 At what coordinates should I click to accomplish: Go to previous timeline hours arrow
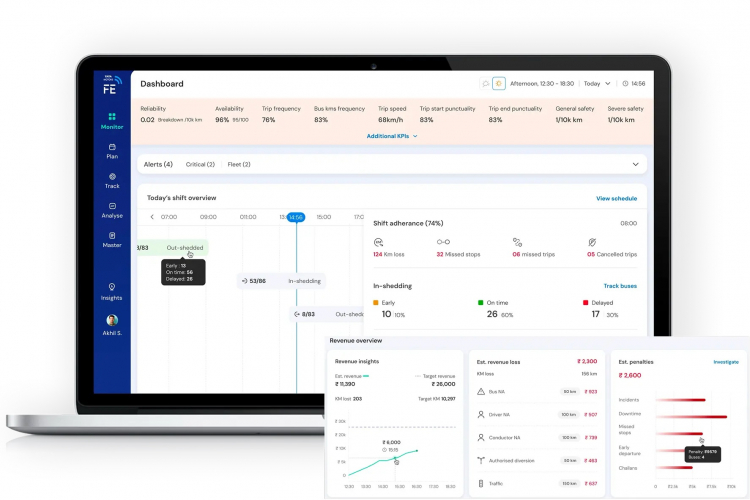click(152, 217)
